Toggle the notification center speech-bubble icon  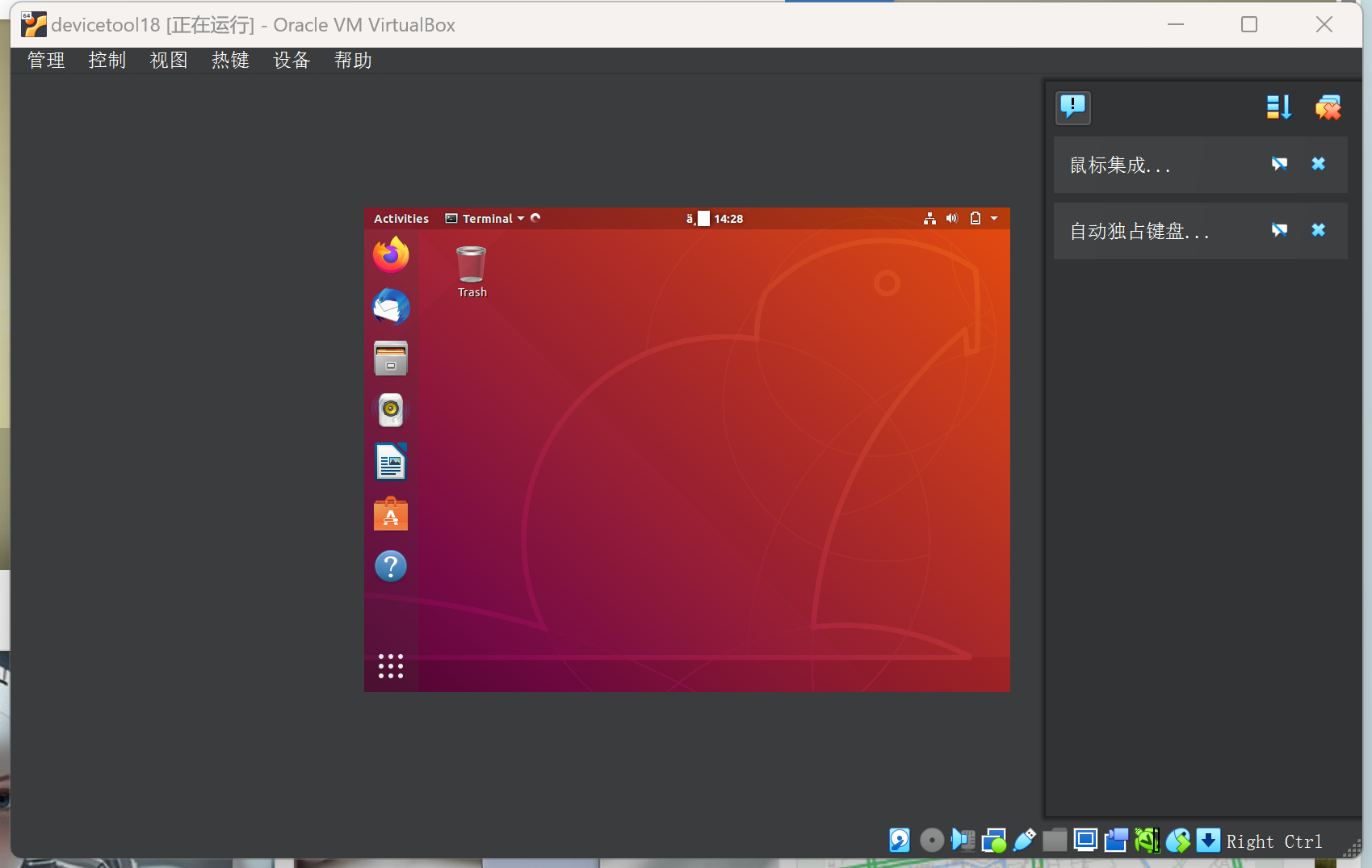(1073, 107)
